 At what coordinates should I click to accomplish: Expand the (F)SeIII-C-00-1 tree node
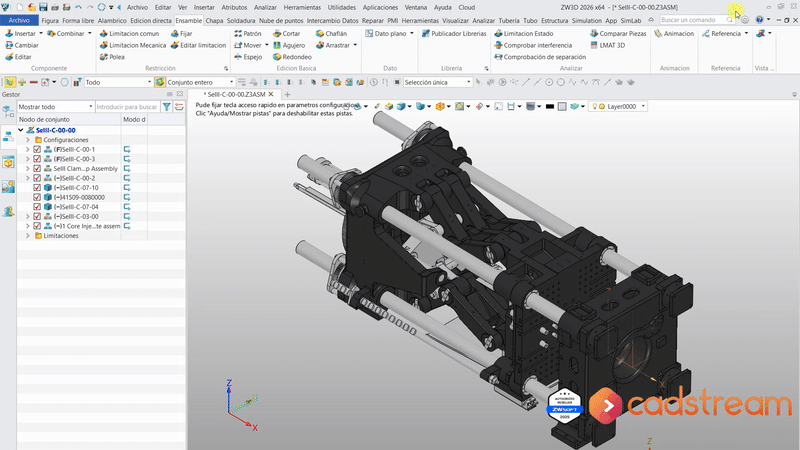click(x=28, y=149)
